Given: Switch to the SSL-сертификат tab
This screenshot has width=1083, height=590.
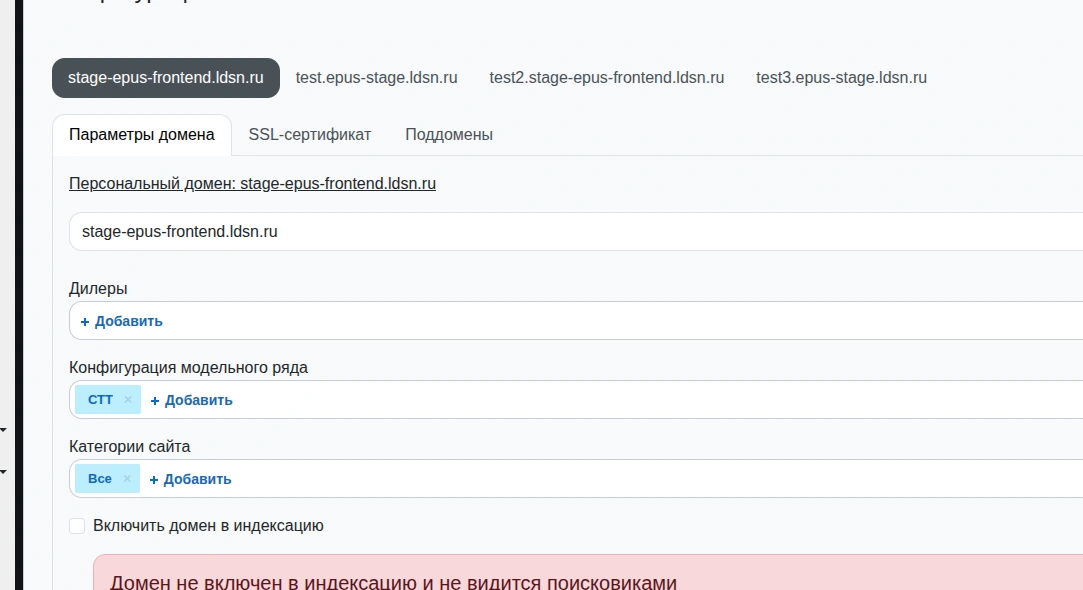Looking at the screenshot, I should (x=310, y=135).
